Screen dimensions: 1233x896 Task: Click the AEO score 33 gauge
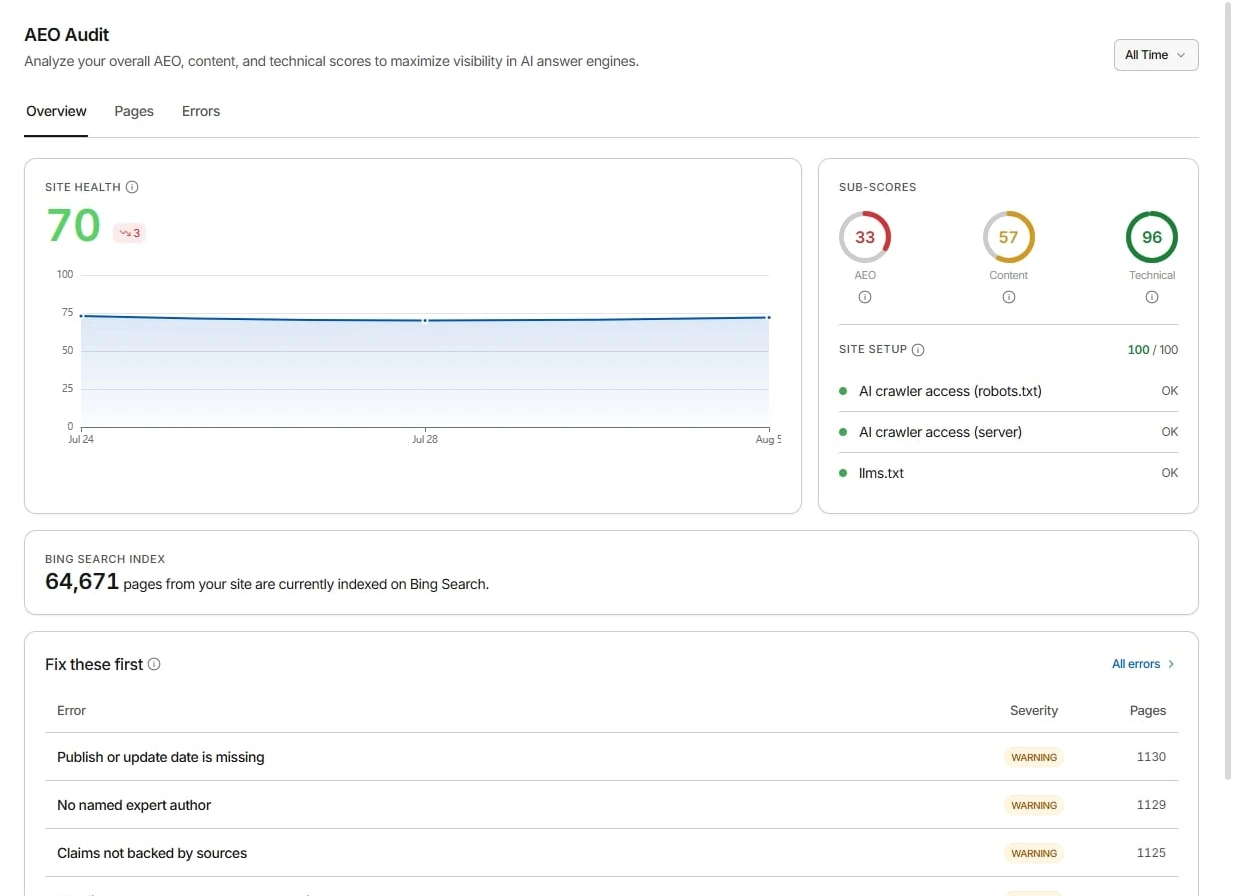[x=865, y=237]
